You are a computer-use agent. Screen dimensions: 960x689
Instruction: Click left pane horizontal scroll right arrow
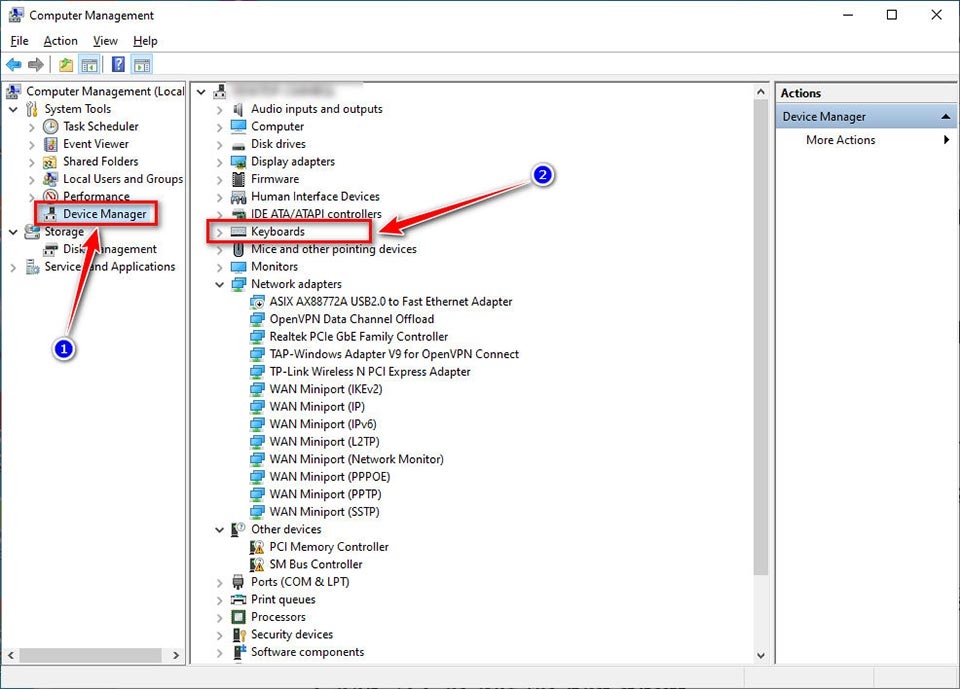[x=176, y=655]
